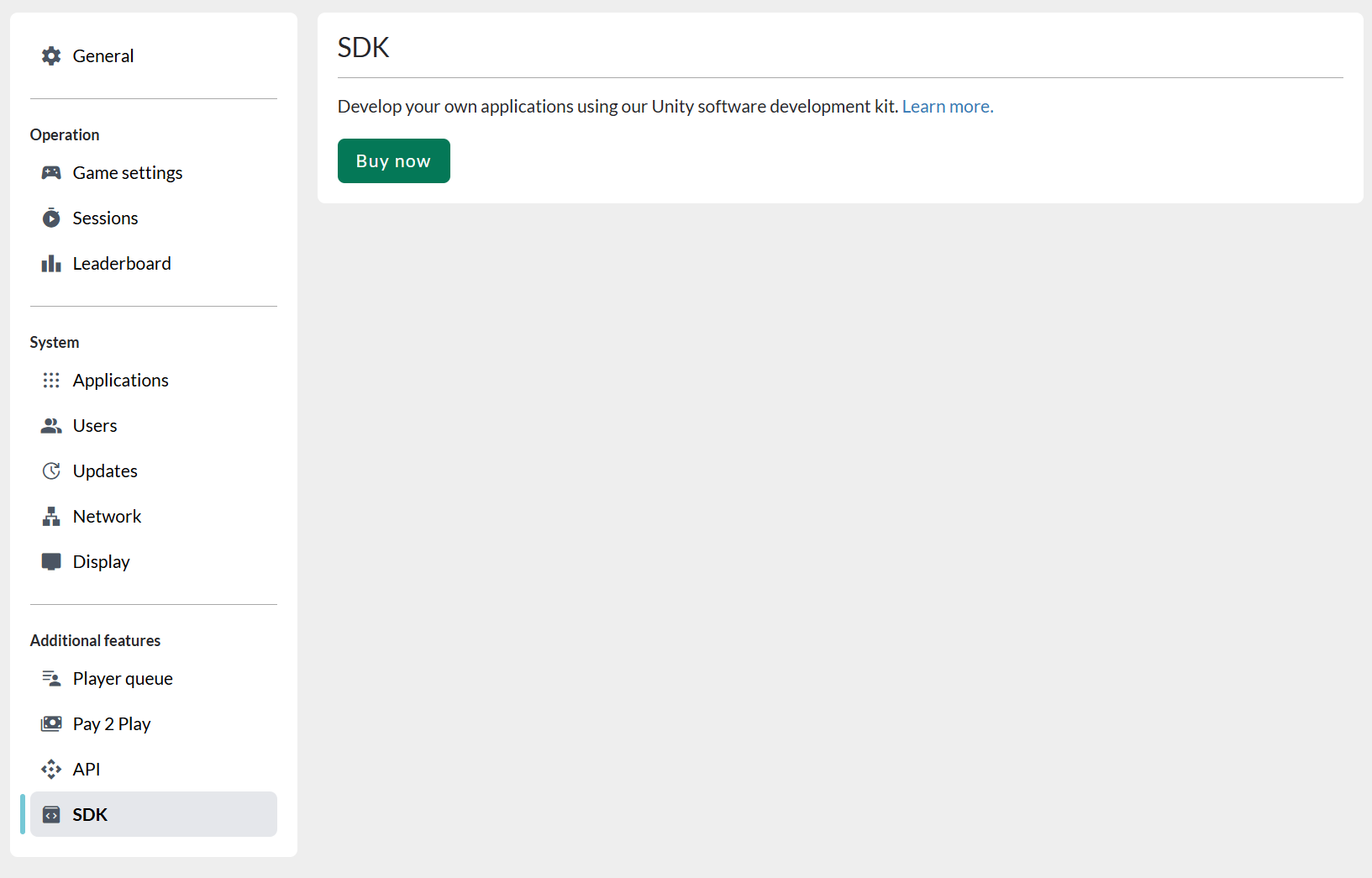Click the Buy now button

tap(393, 160)
